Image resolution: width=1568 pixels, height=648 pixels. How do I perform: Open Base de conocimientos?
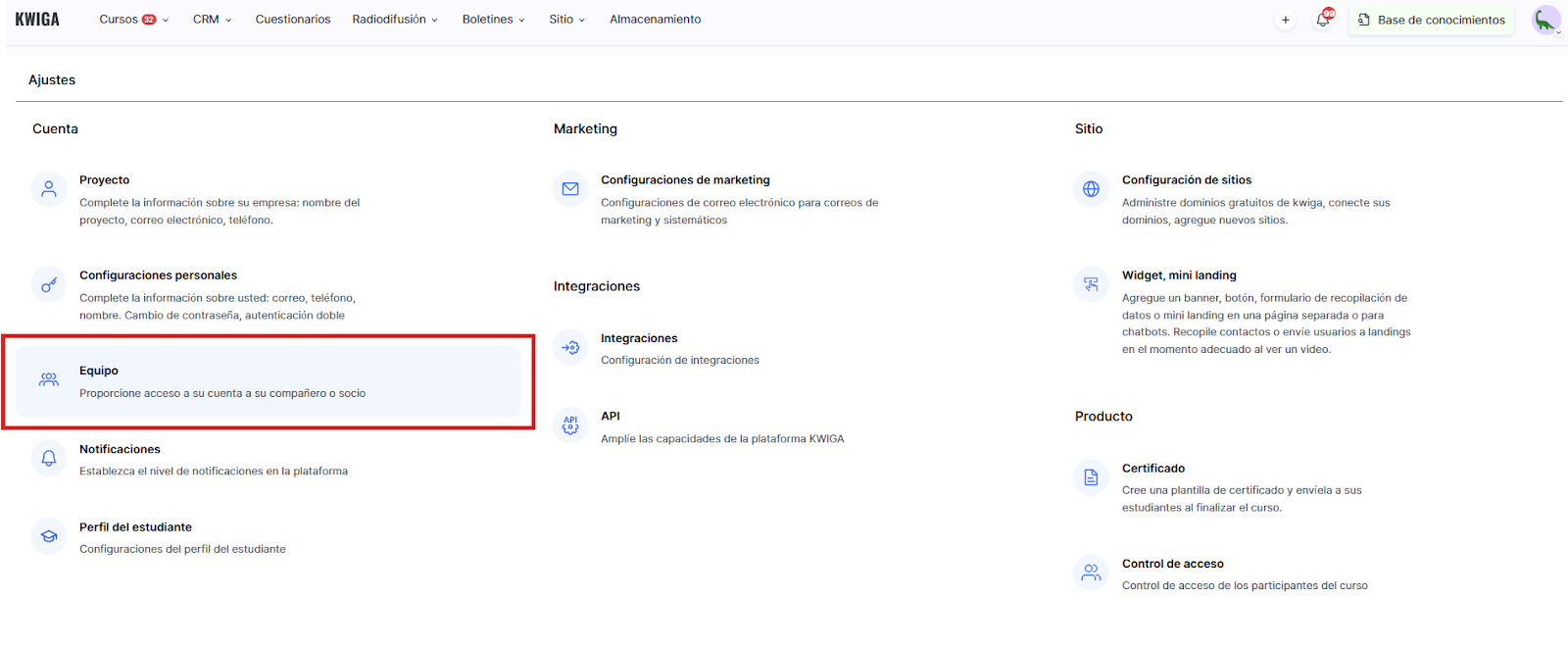point(1431,20)
